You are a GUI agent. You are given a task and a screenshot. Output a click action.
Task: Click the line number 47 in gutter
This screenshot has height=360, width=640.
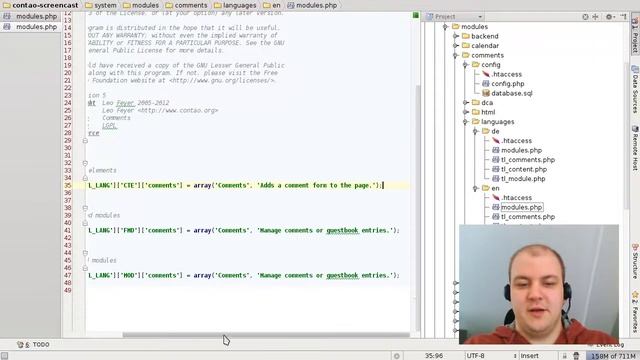click(67, 276)
